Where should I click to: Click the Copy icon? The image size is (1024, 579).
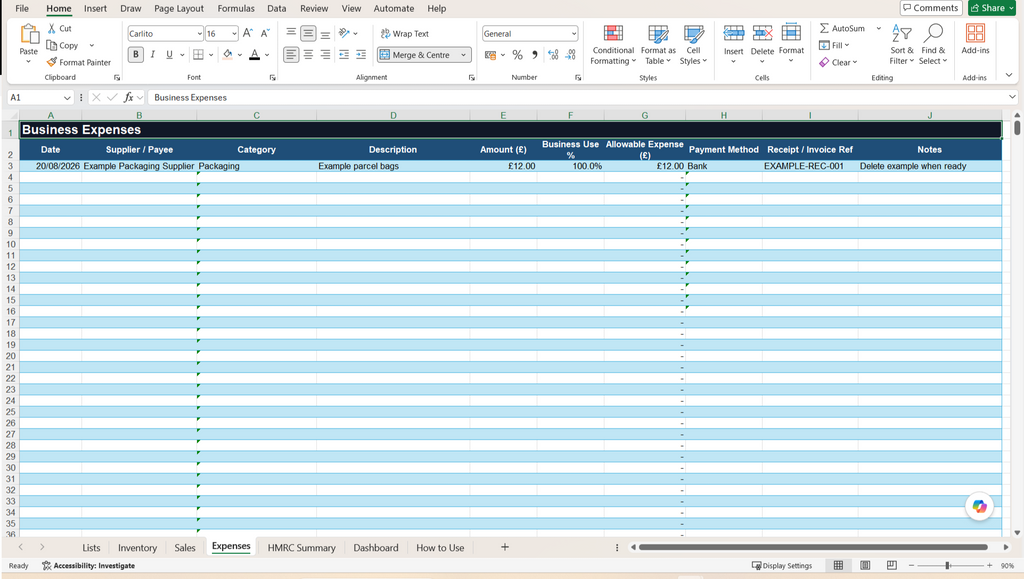click(52, 45)
